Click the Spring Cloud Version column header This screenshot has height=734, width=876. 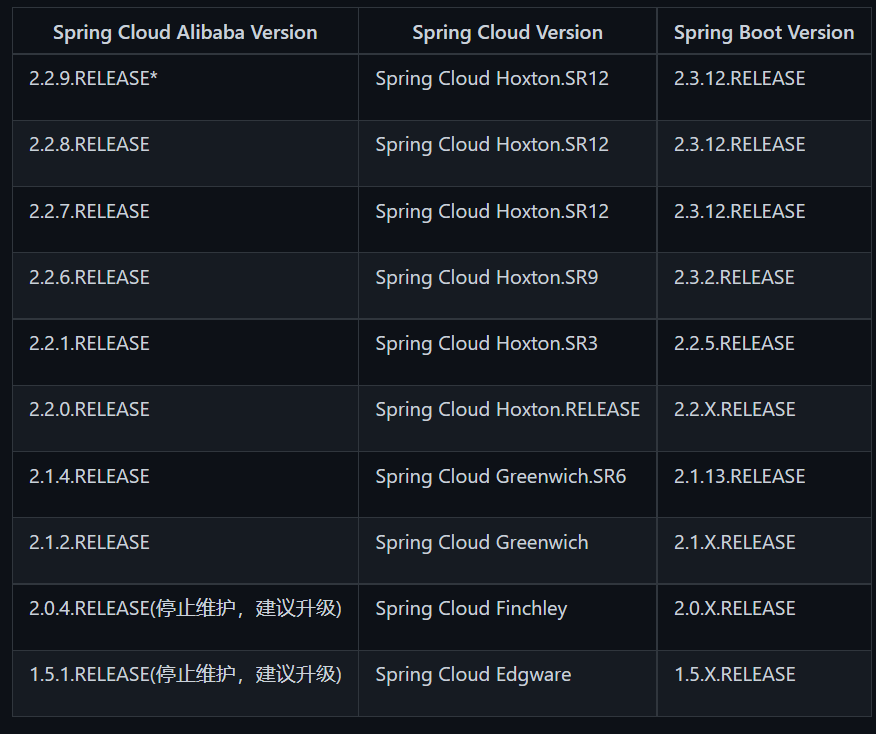coord(507,31)
